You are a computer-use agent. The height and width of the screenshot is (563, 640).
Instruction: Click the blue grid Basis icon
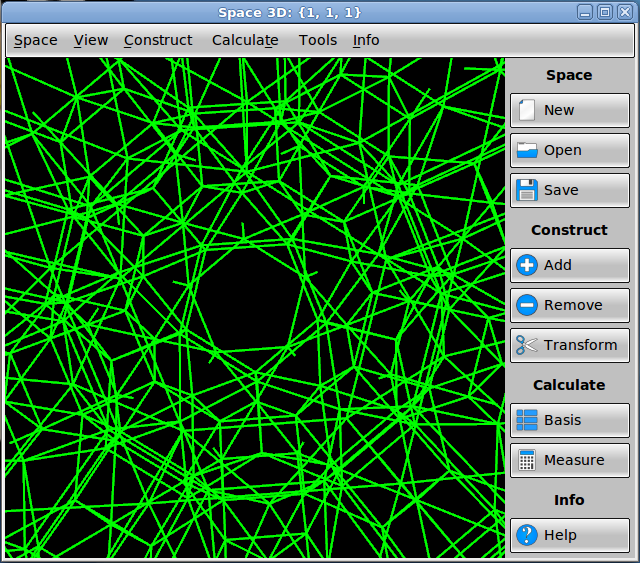(x=527, y=420)
